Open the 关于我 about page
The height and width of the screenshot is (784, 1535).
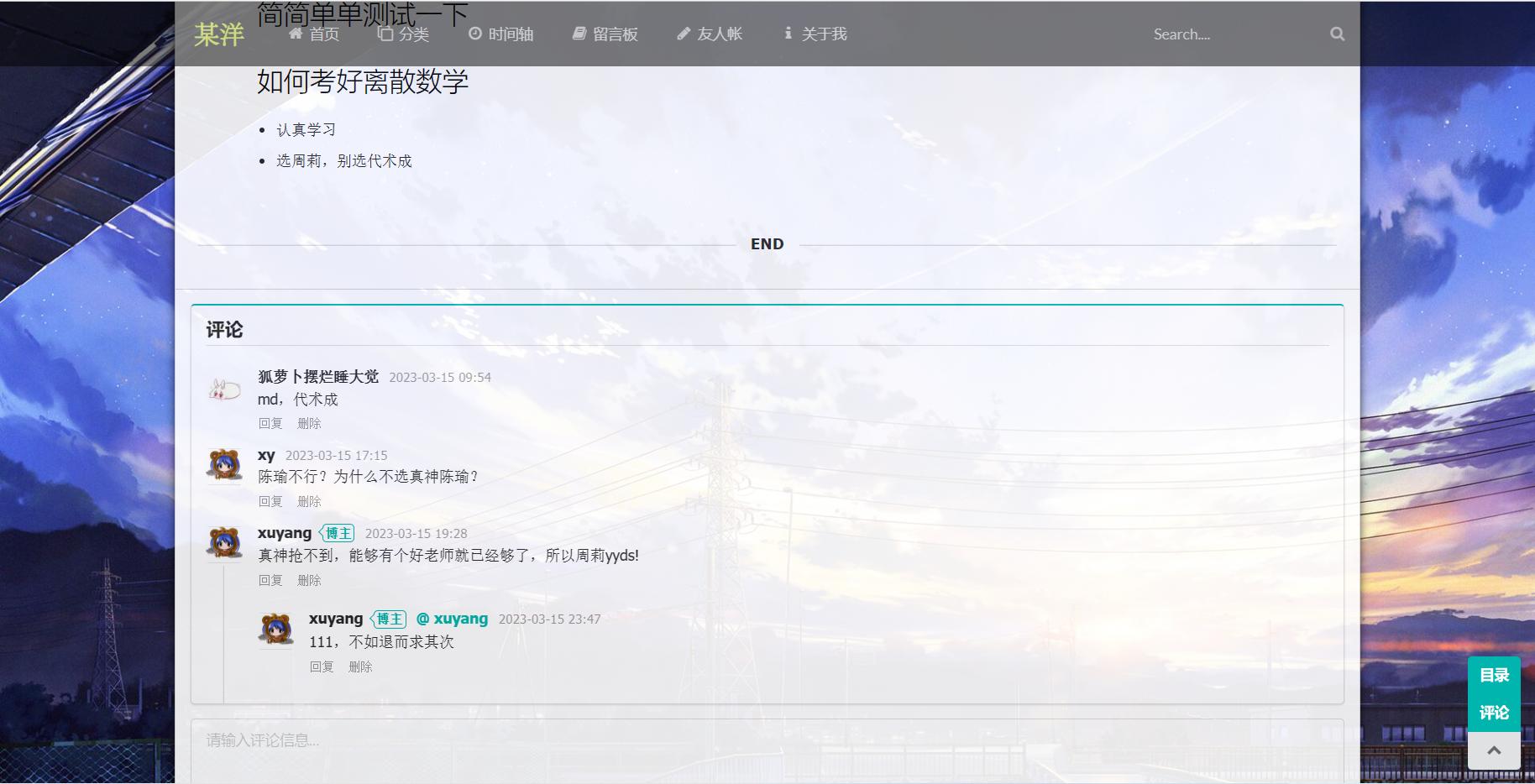(815, 34)
